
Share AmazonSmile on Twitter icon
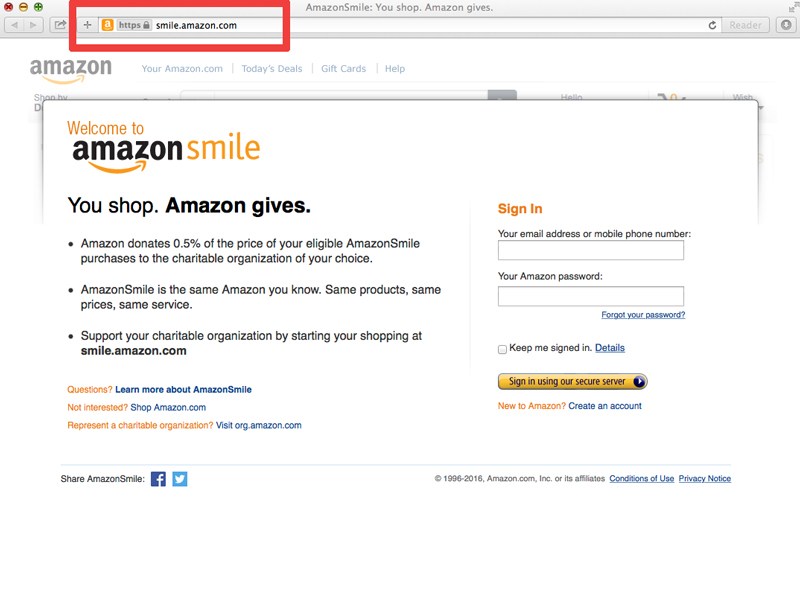coord(180,479)
